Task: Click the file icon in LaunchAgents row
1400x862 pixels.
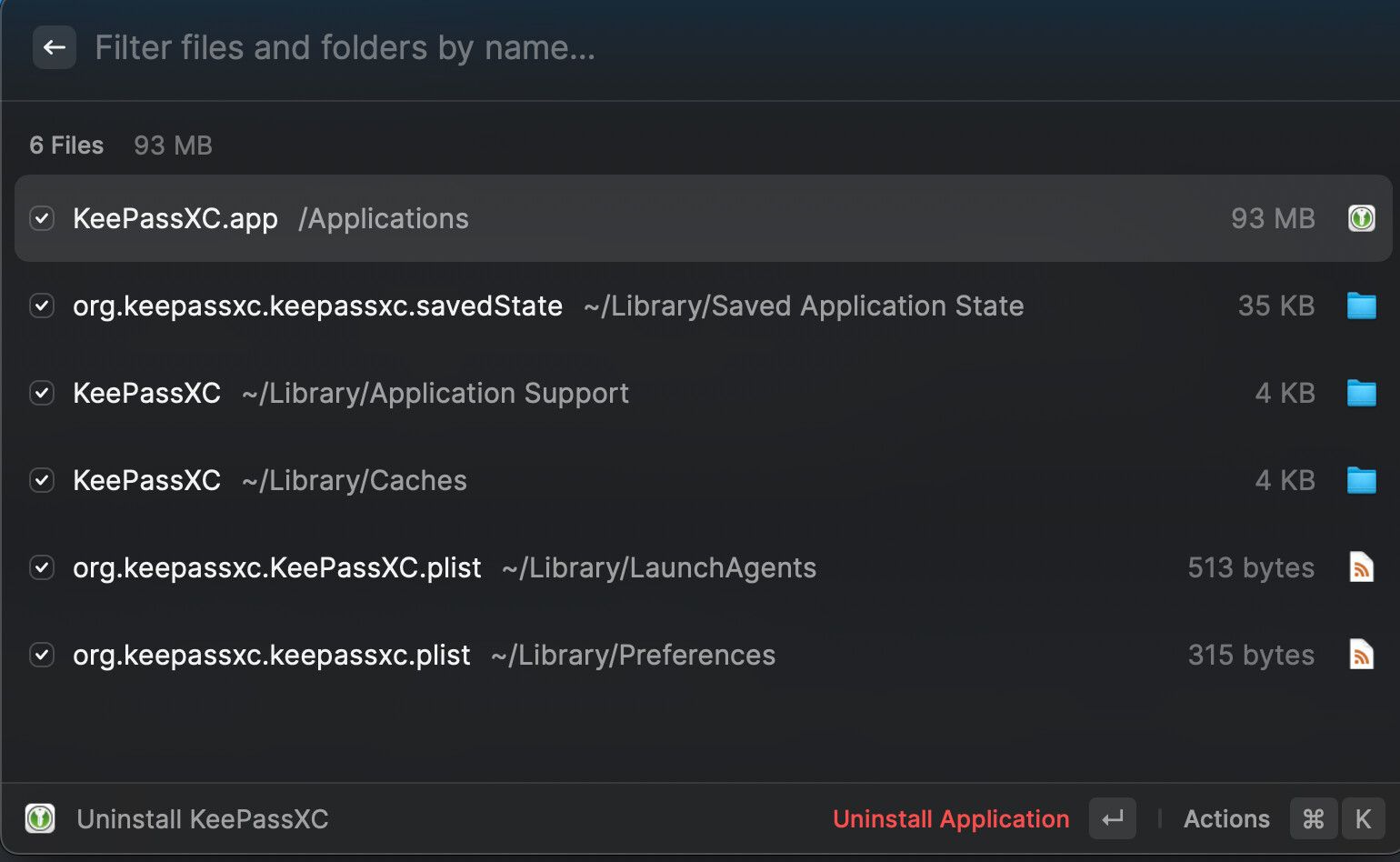Action: (x=1361, y=567)
